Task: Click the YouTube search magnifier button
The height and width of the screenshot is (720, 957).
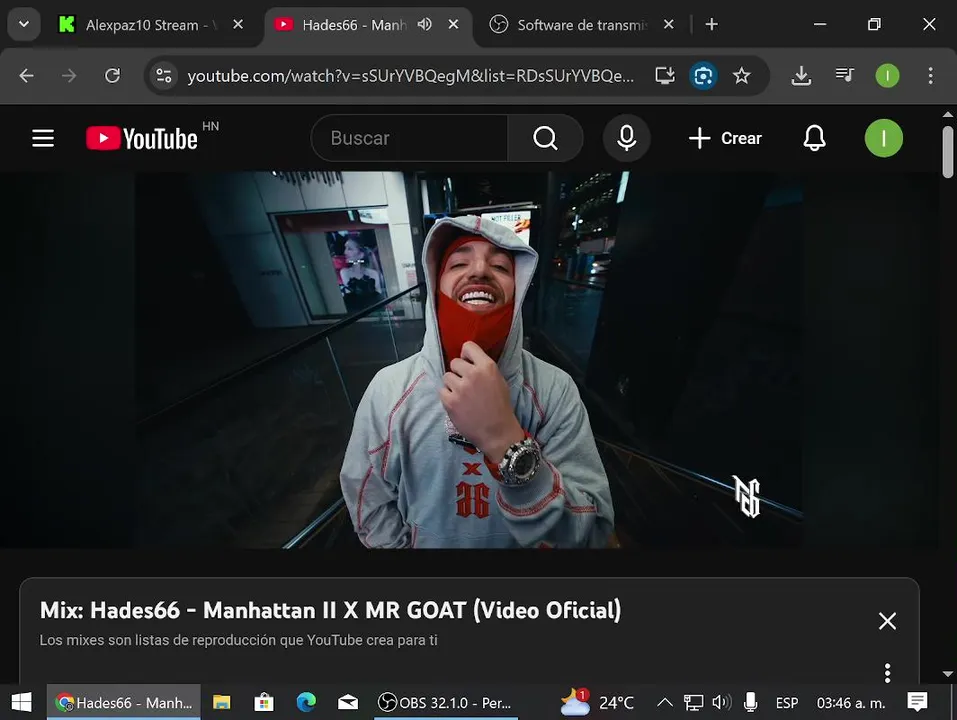Action: (545, 139)
